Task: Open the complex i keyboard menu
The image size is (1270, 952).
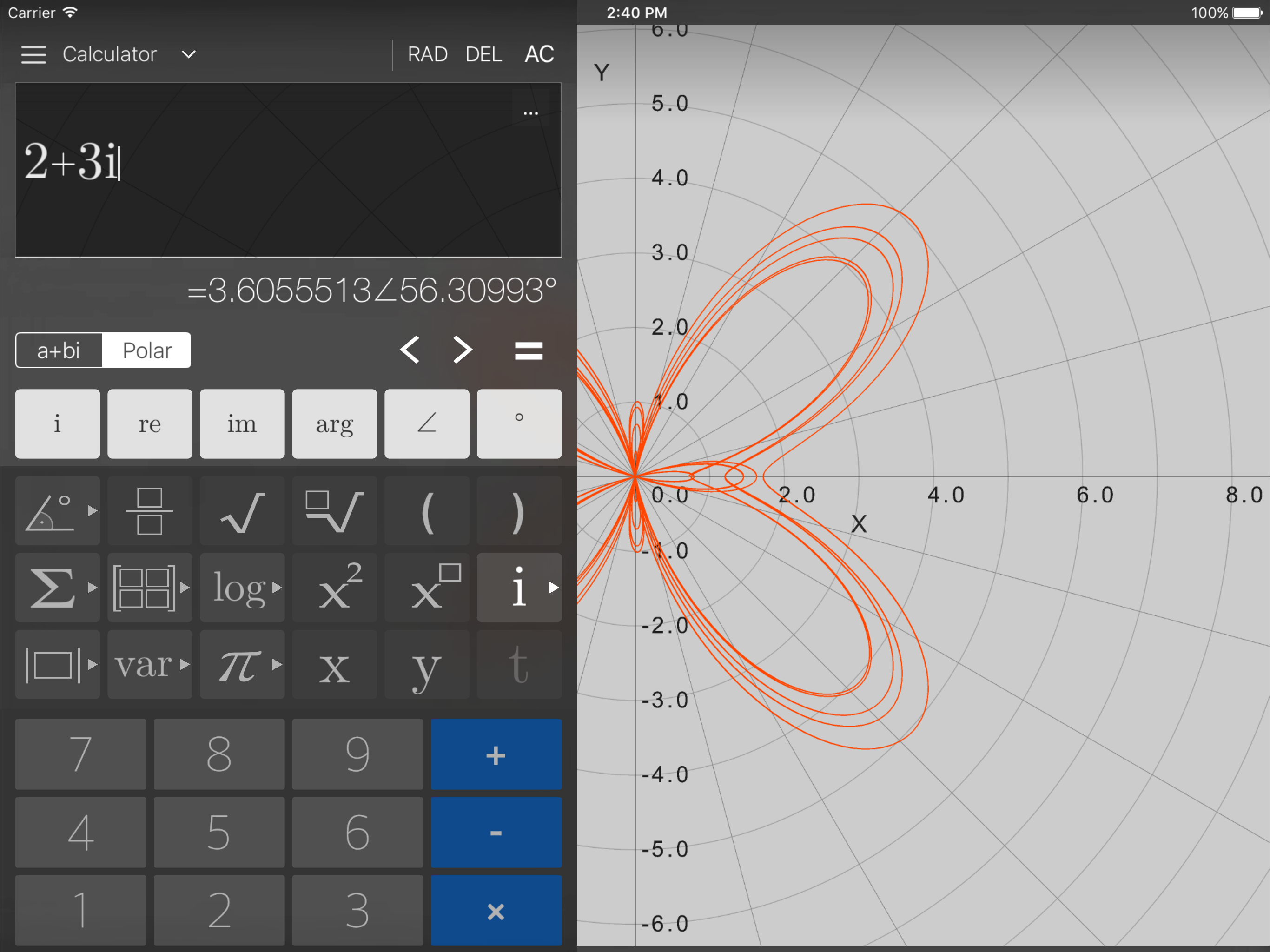Action: click(x=519, y=588)
